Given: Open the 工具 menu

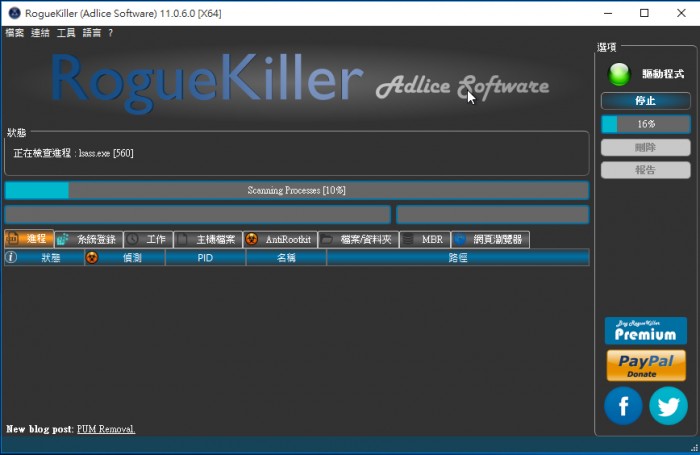Looking at the screenshot, I should pyautogui.click(x=66, y=33).
